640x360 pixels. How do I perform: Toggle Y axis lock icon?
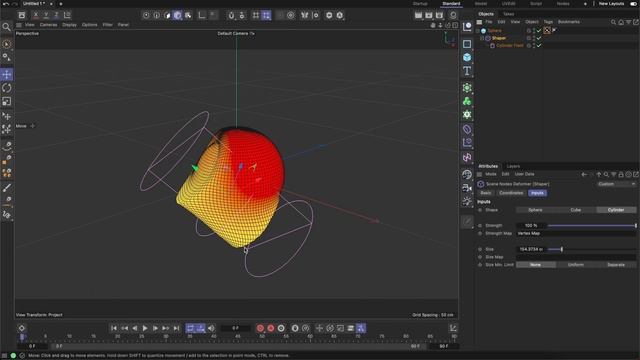tap(46, 15)
